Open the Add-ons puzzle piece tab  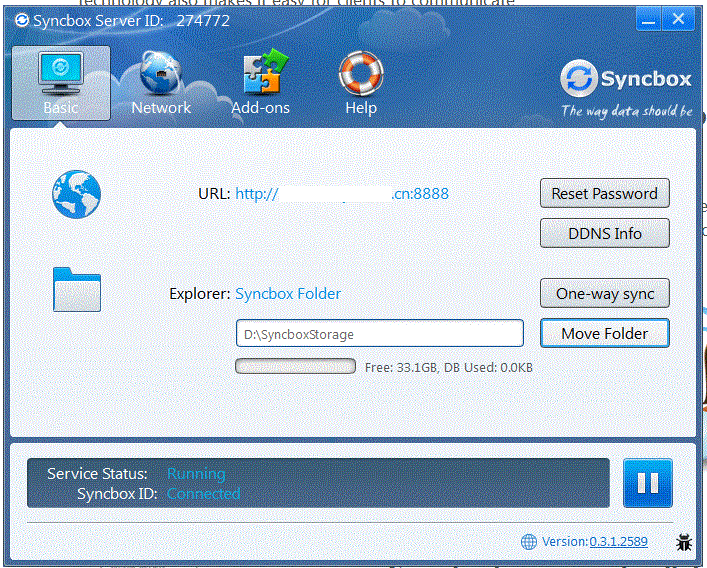click(x=260, y=84)
